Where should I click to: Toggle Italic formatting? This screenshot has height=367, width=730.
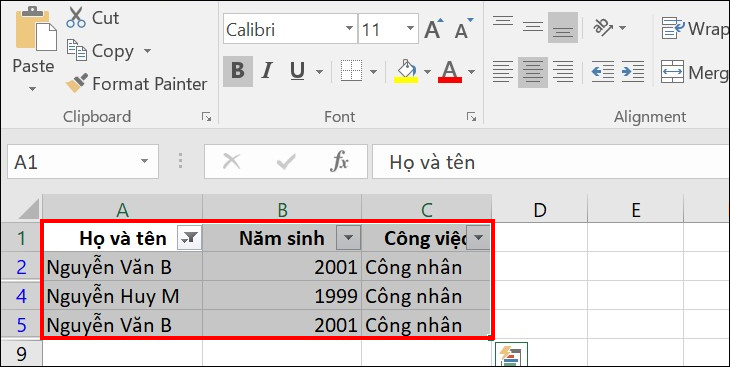coord(267,71)
